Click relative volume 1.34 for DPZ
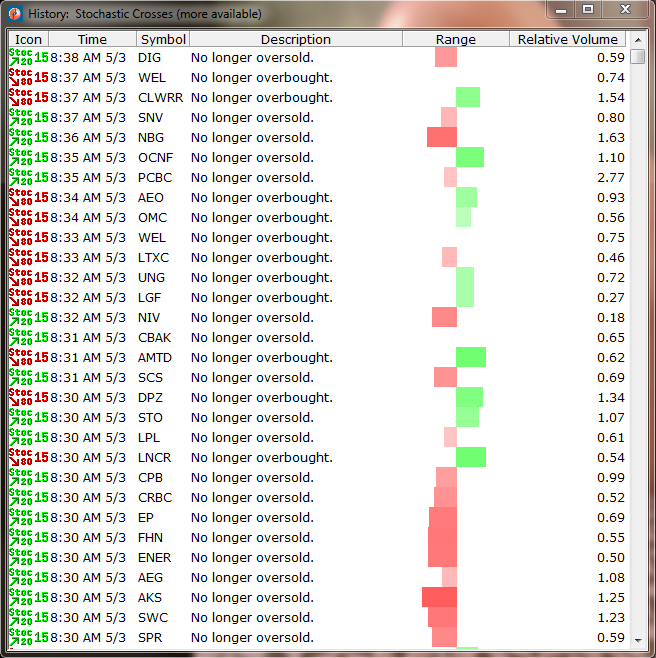The height and width of the screenshot is (658, 656). 611,397
